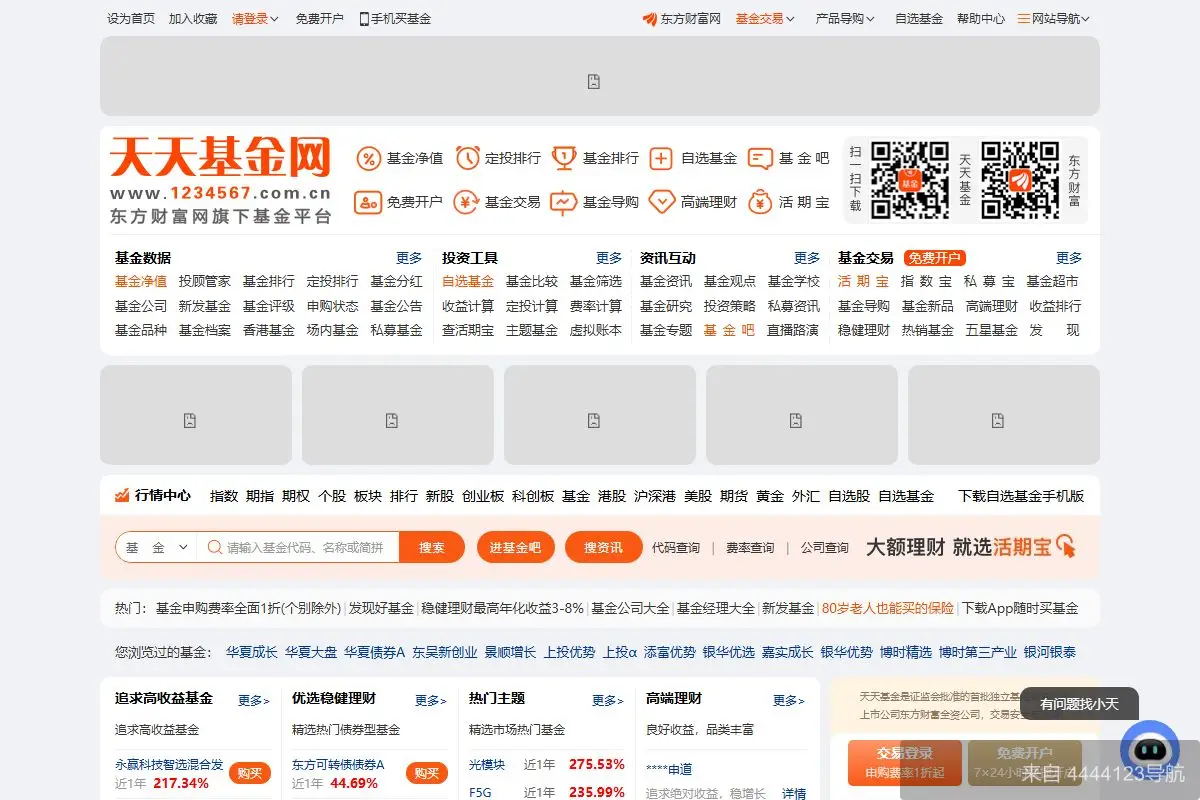
Task: Click the 免费开户 person icon
Action: point(369,201)
